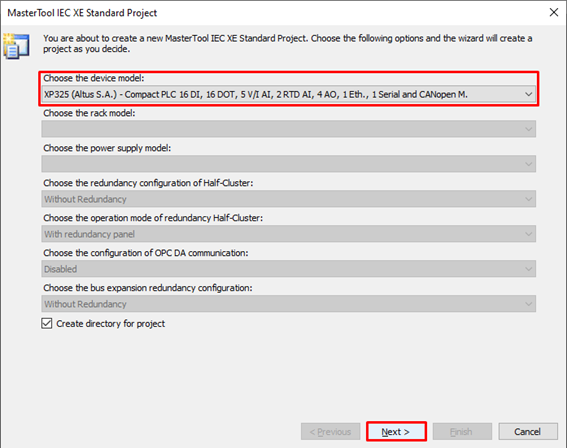Click the Finish button

coord(462,432)
